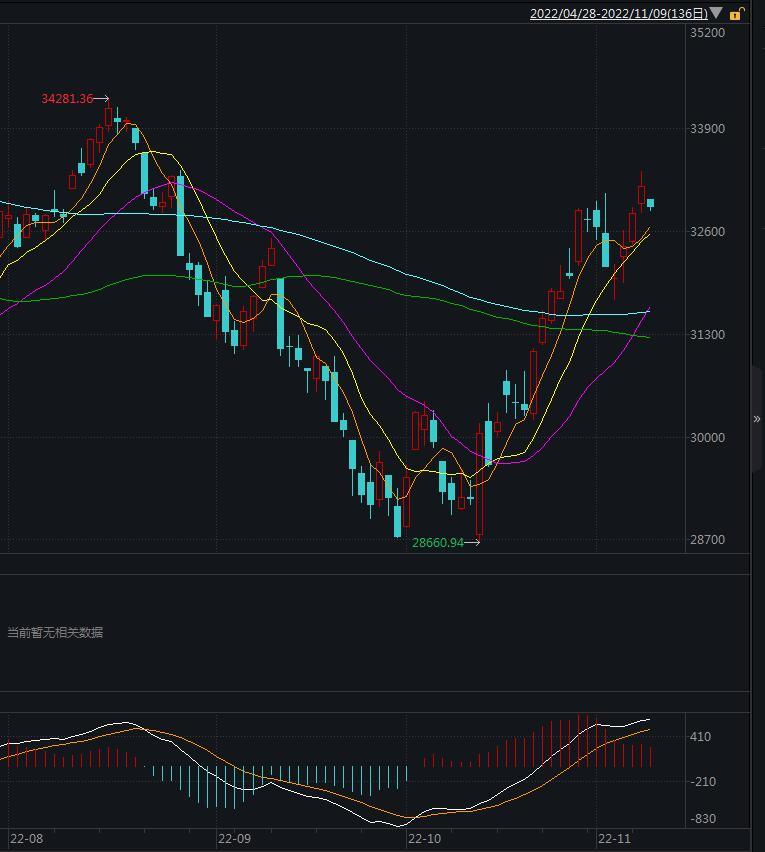Click the '当前暂无相关数据' no-data message
The width and height of the screenshot is (765, 852).
pos(55,633)
